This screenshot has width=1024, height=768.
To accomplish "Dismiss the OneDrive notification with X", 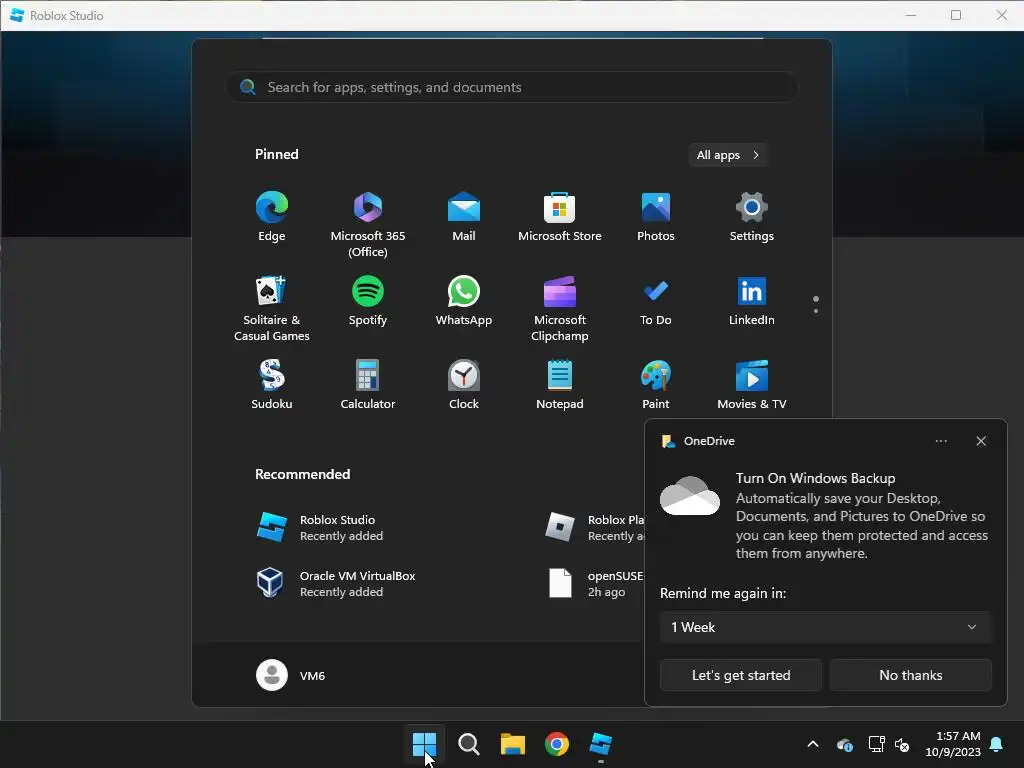I will click(x=981, y=441).
